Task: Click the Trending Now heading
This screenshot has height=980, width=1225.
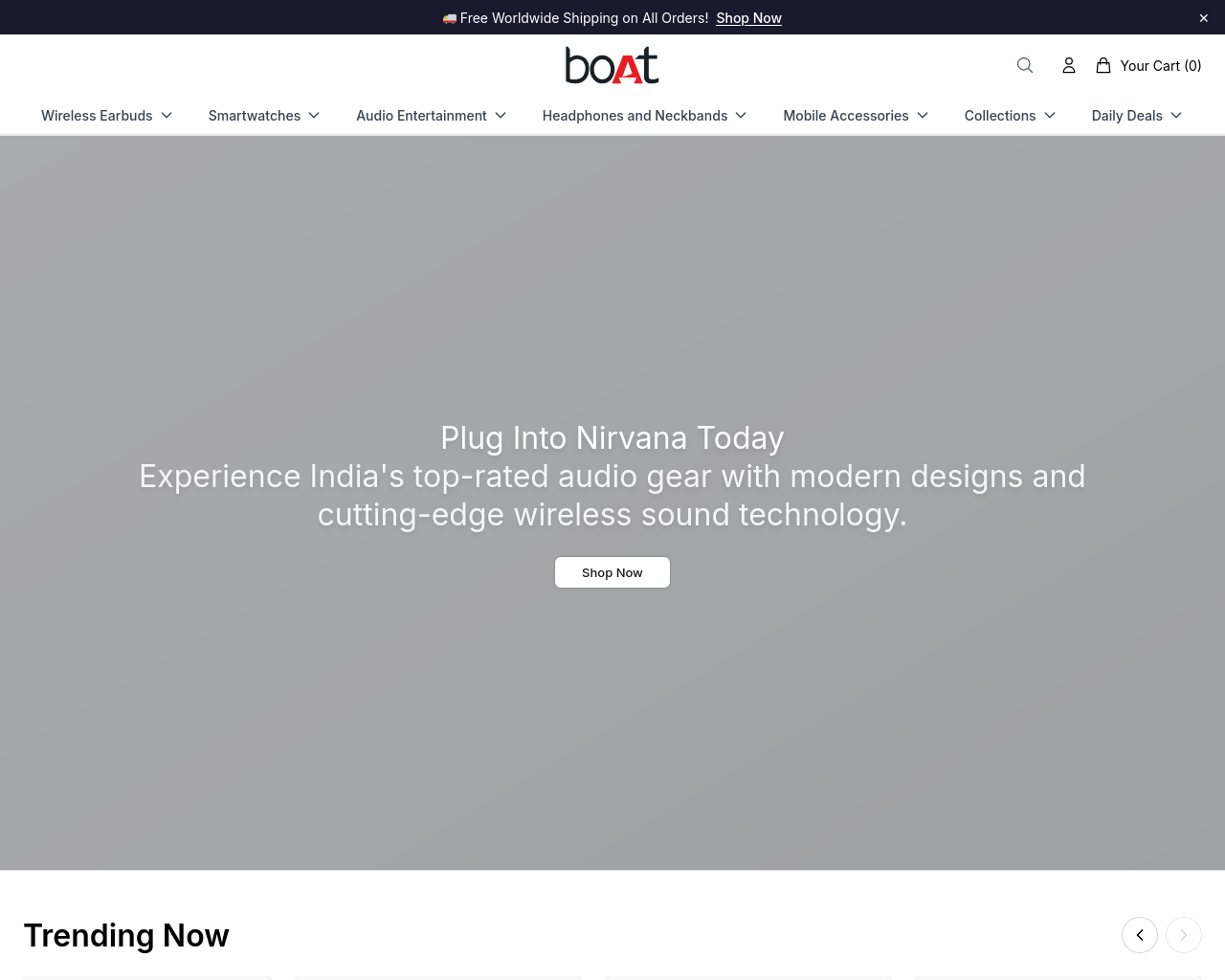Action: tap(126, 935)
